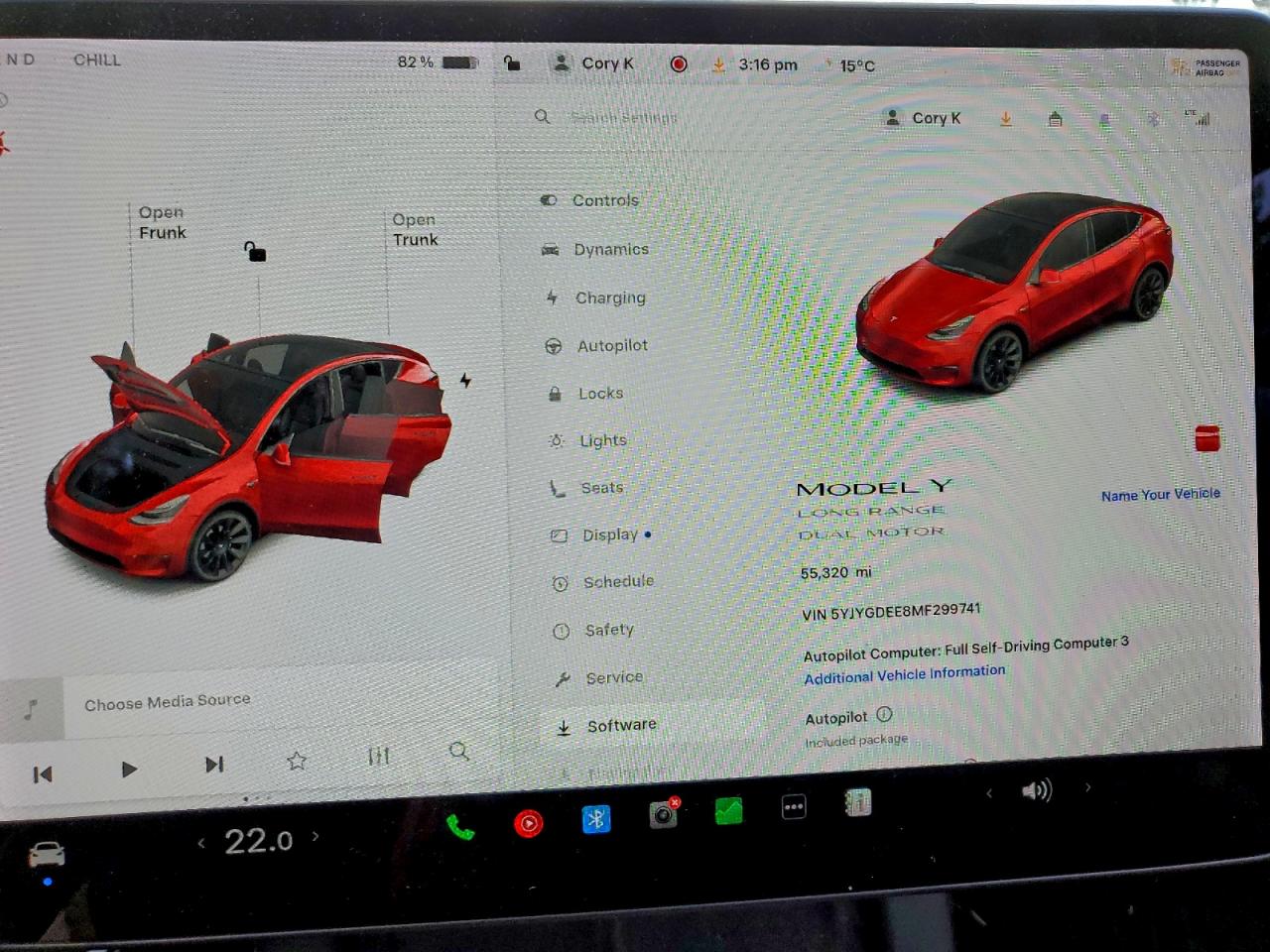
Task: Tap the 15°C outside temperature
Action: [857, 65]
